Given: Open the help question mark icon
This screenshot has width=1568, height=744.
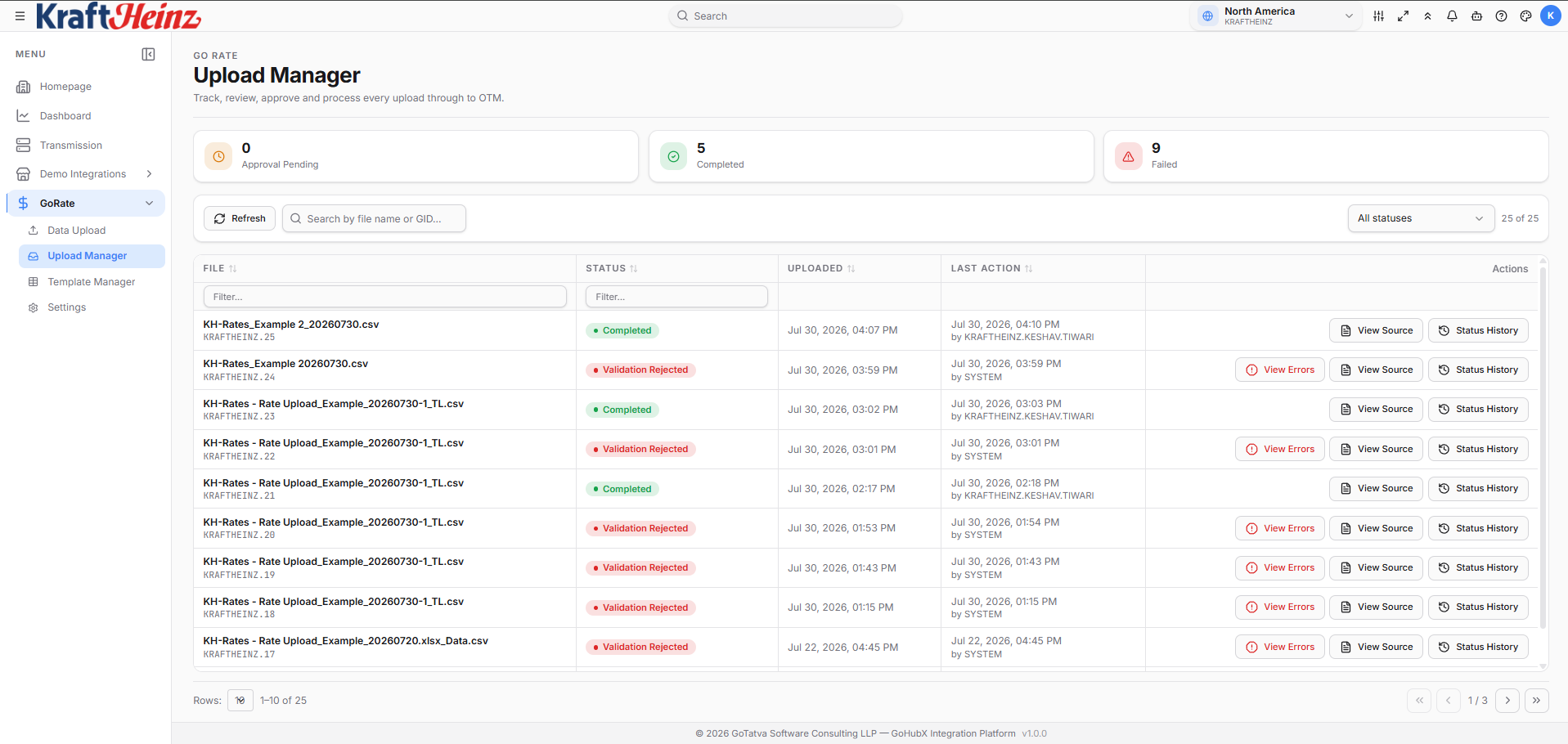Looking at the screenshot, I should [x=1501, y=16].
